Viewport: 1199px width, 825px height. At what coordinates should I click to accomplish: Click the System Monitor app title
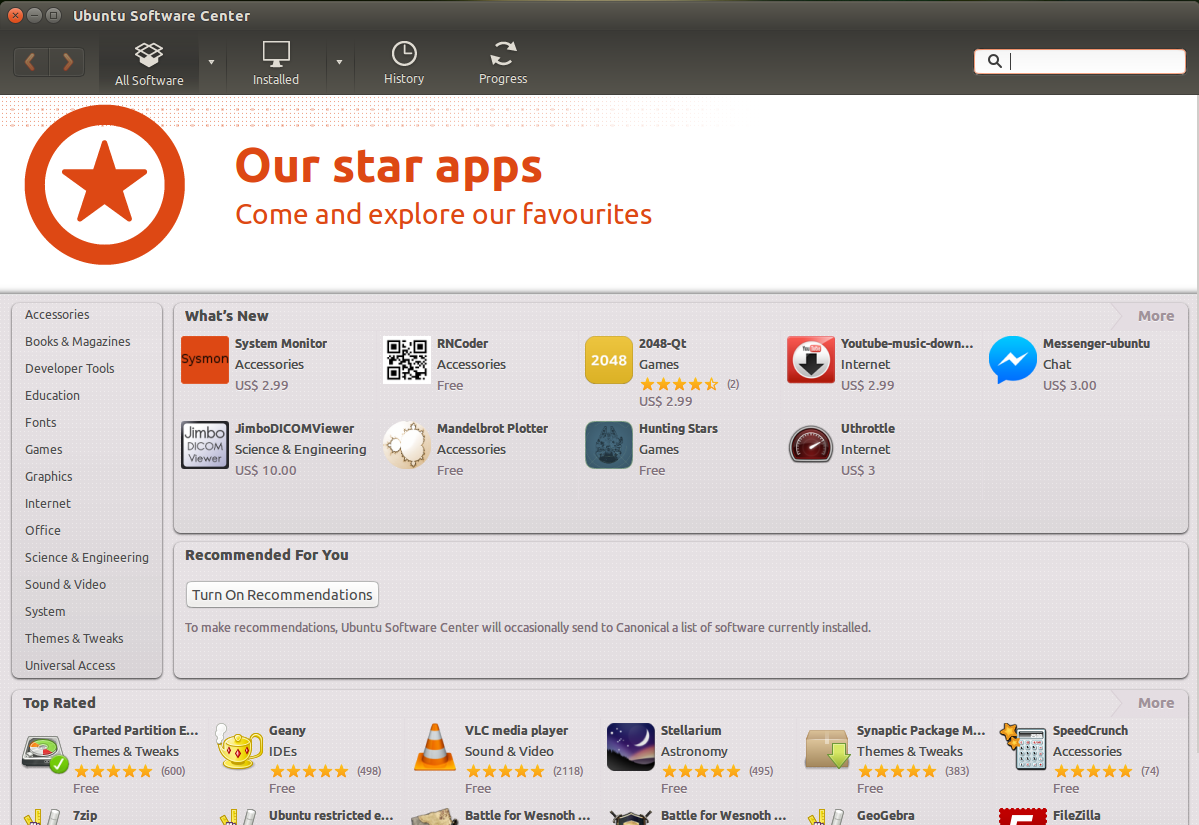(281, 343)
